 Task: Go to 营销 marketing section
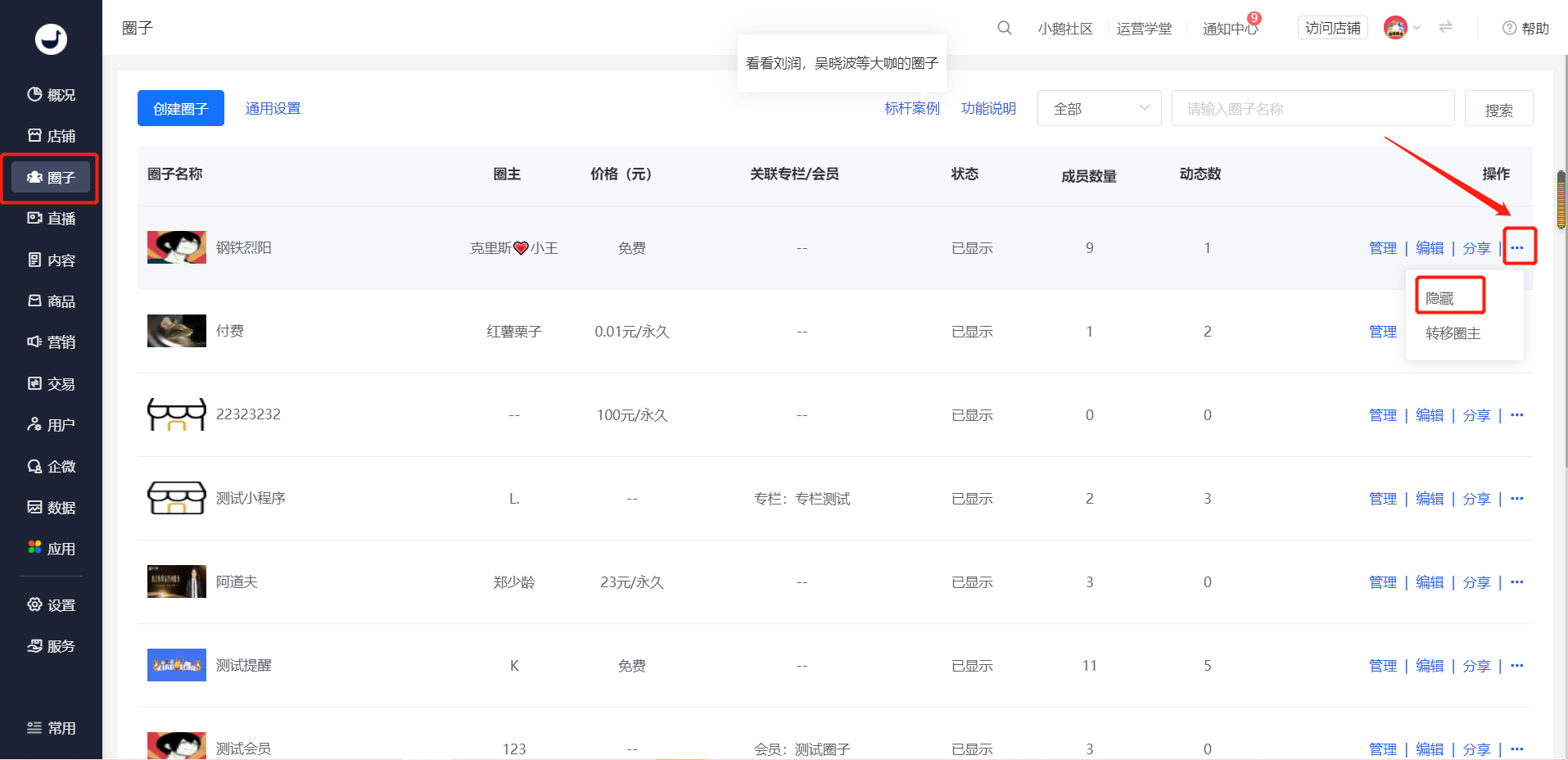[x=51, y=342]
